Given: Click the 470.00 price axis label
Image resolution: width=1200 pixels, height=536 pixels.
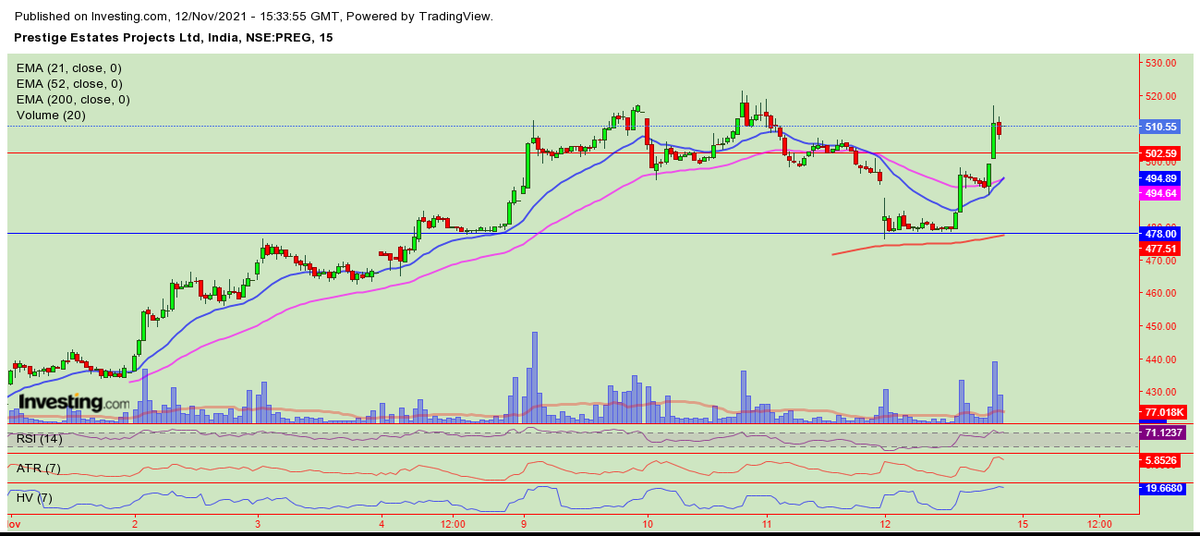Looking at the screenshot, I should [x=1160, y=261].
